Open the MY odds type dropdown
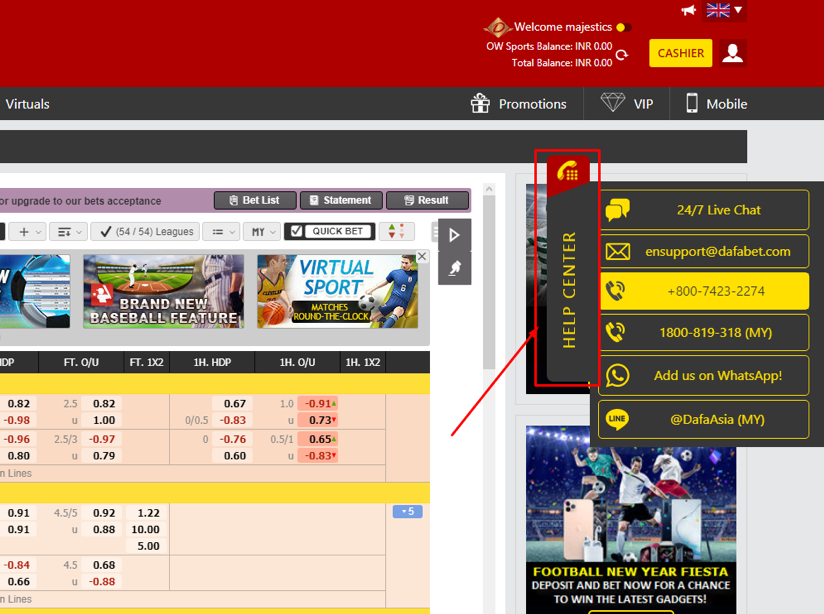This screenshot has width=824, height=614. [x=262, y=232]
